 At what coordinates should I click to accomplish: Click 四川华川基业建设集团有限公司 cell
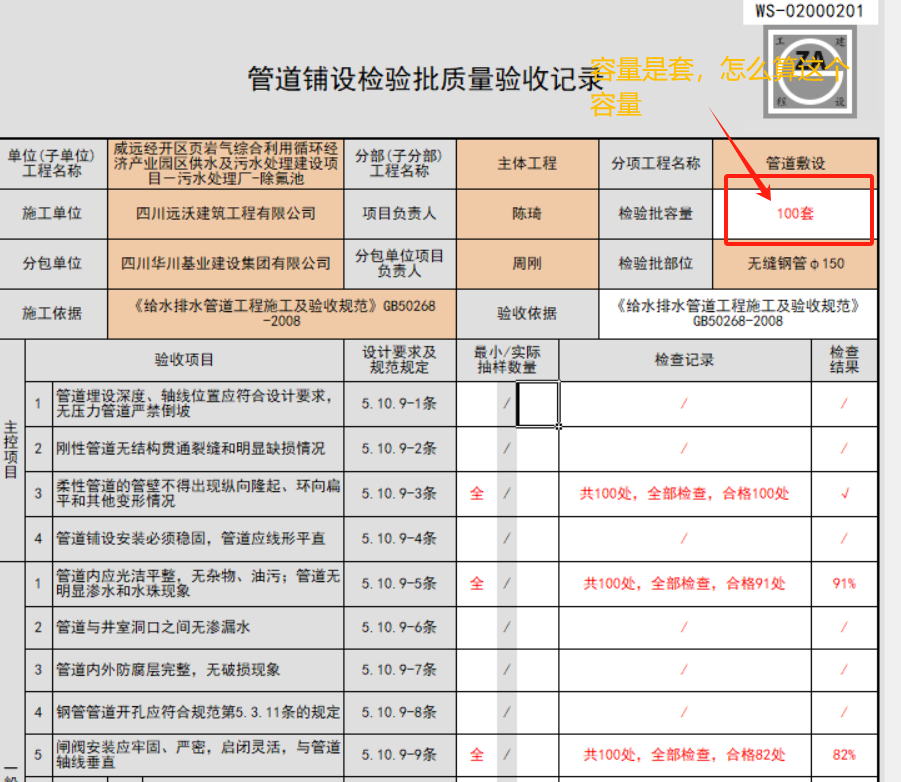tap(225, 264)
